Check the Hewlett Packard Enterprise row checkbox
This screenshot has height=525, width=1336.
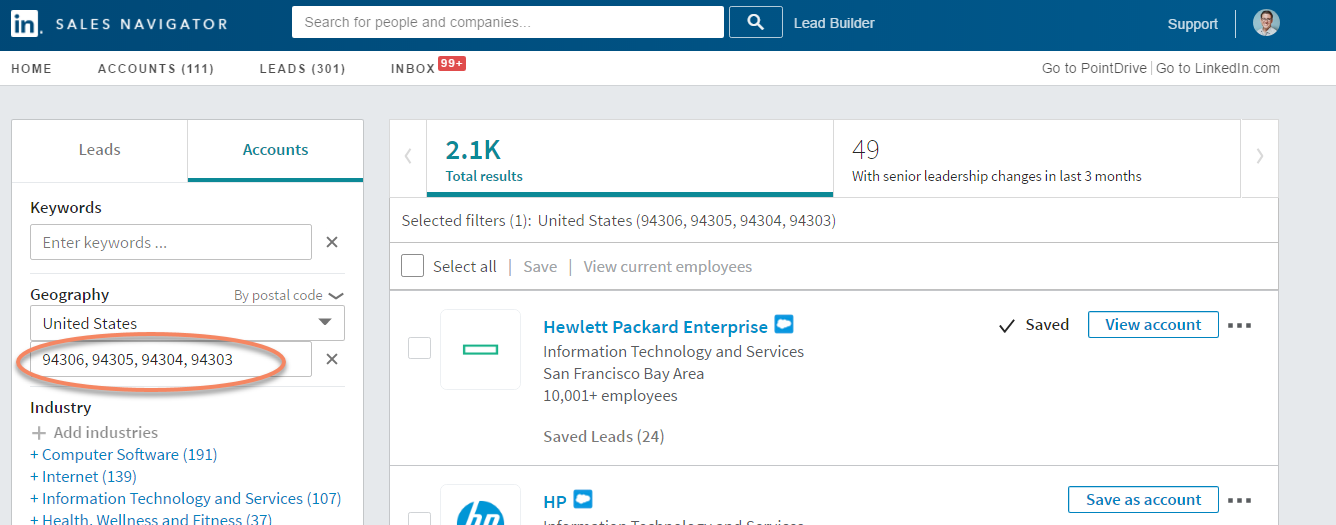(x=419, y=348)
